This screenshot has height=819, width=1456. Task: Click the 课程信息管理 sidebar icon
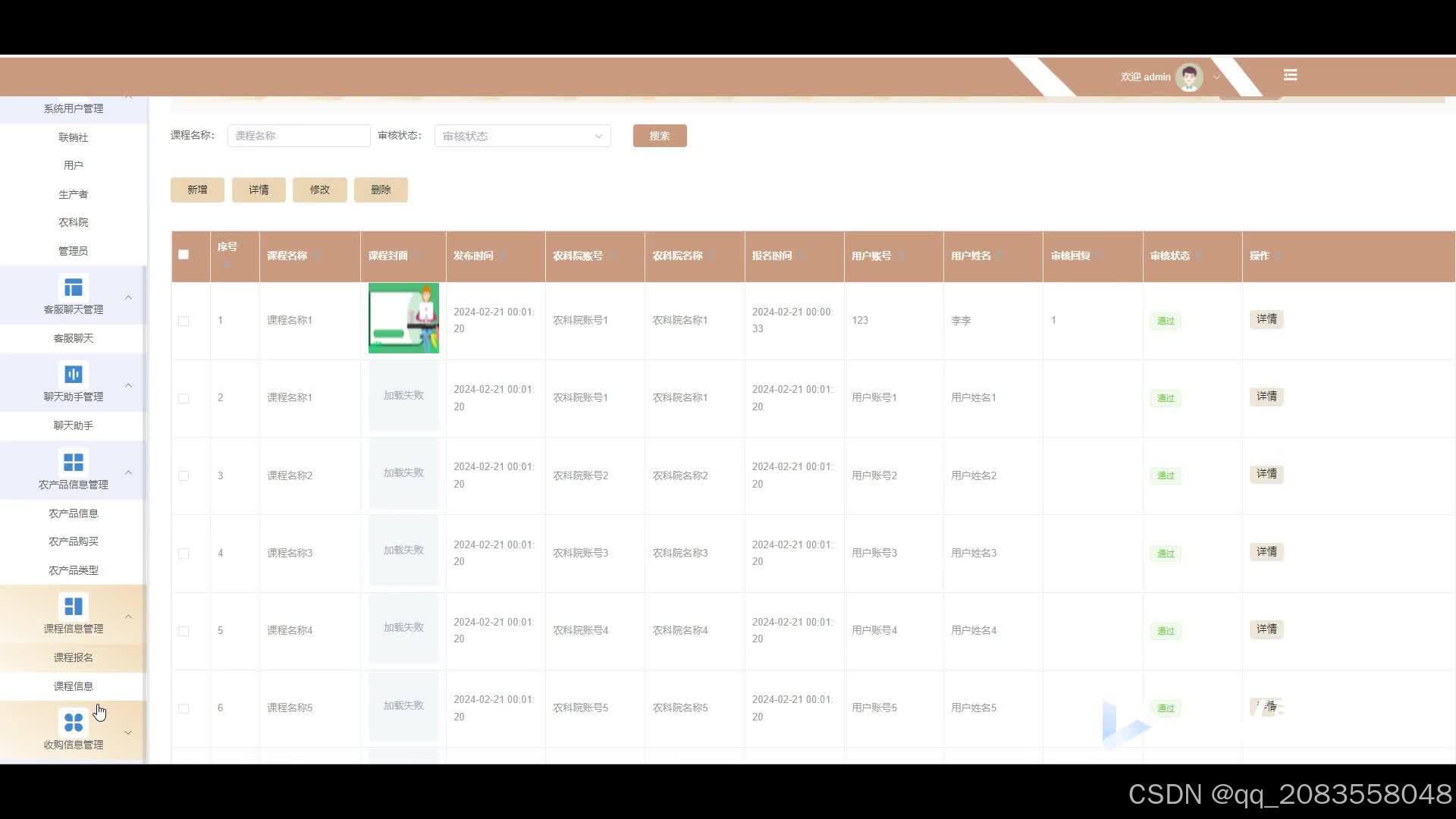pos(74,607)
